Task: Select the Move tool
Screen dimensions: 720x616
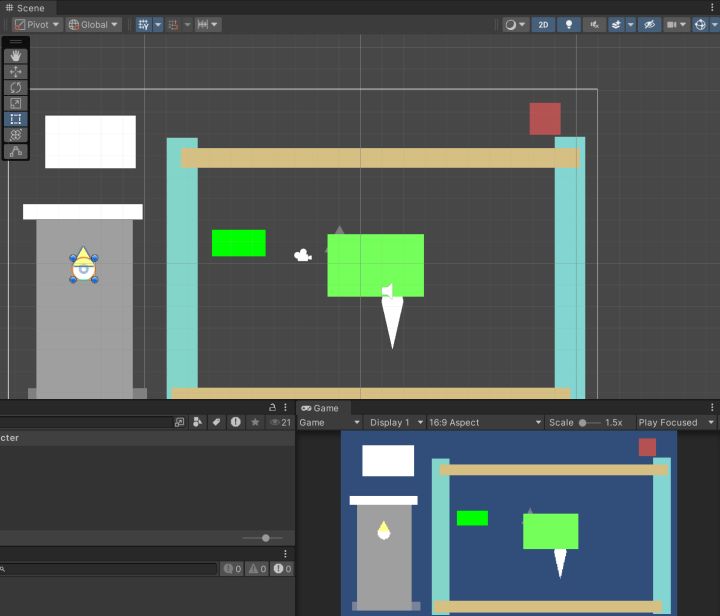Action: 16,72
